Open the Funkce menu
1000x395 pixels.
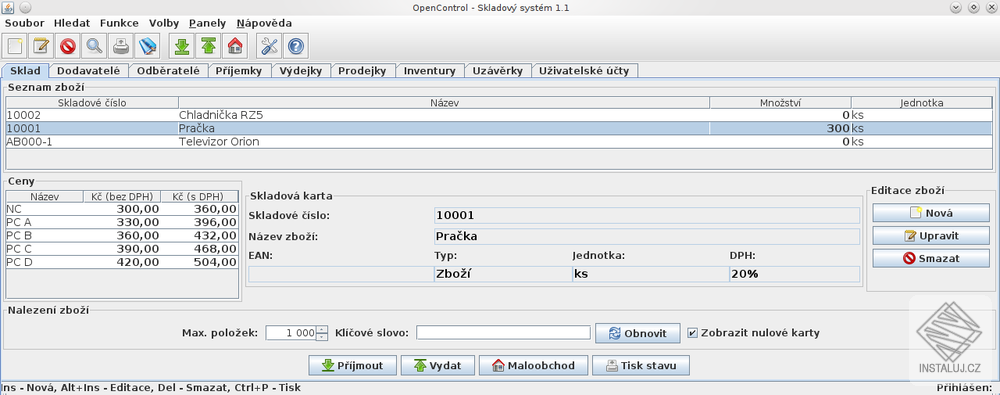(x=119, y=23)
